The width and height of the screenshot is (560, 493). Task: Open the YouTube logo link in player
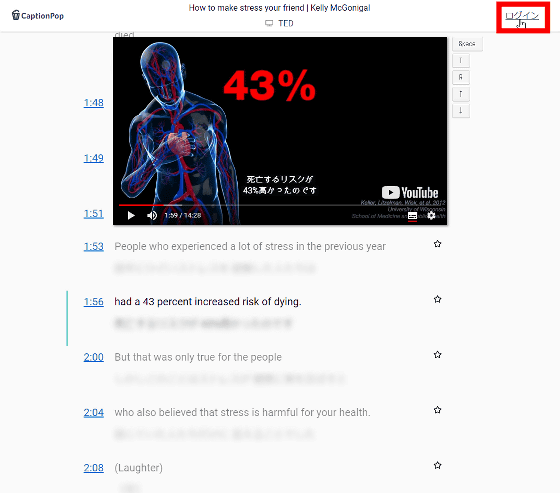pos(410,193)
